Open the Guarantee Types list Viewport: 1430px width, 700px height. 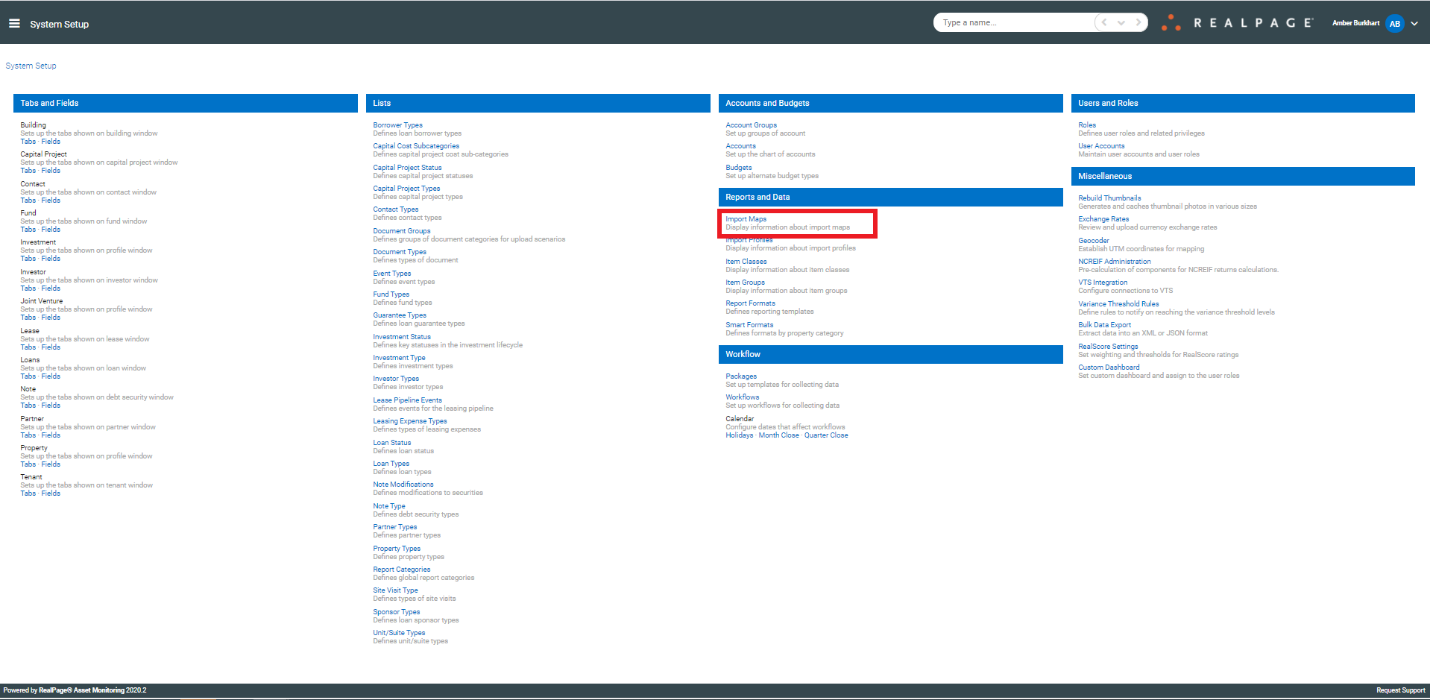pyautogui.click(x=399, y=315)
